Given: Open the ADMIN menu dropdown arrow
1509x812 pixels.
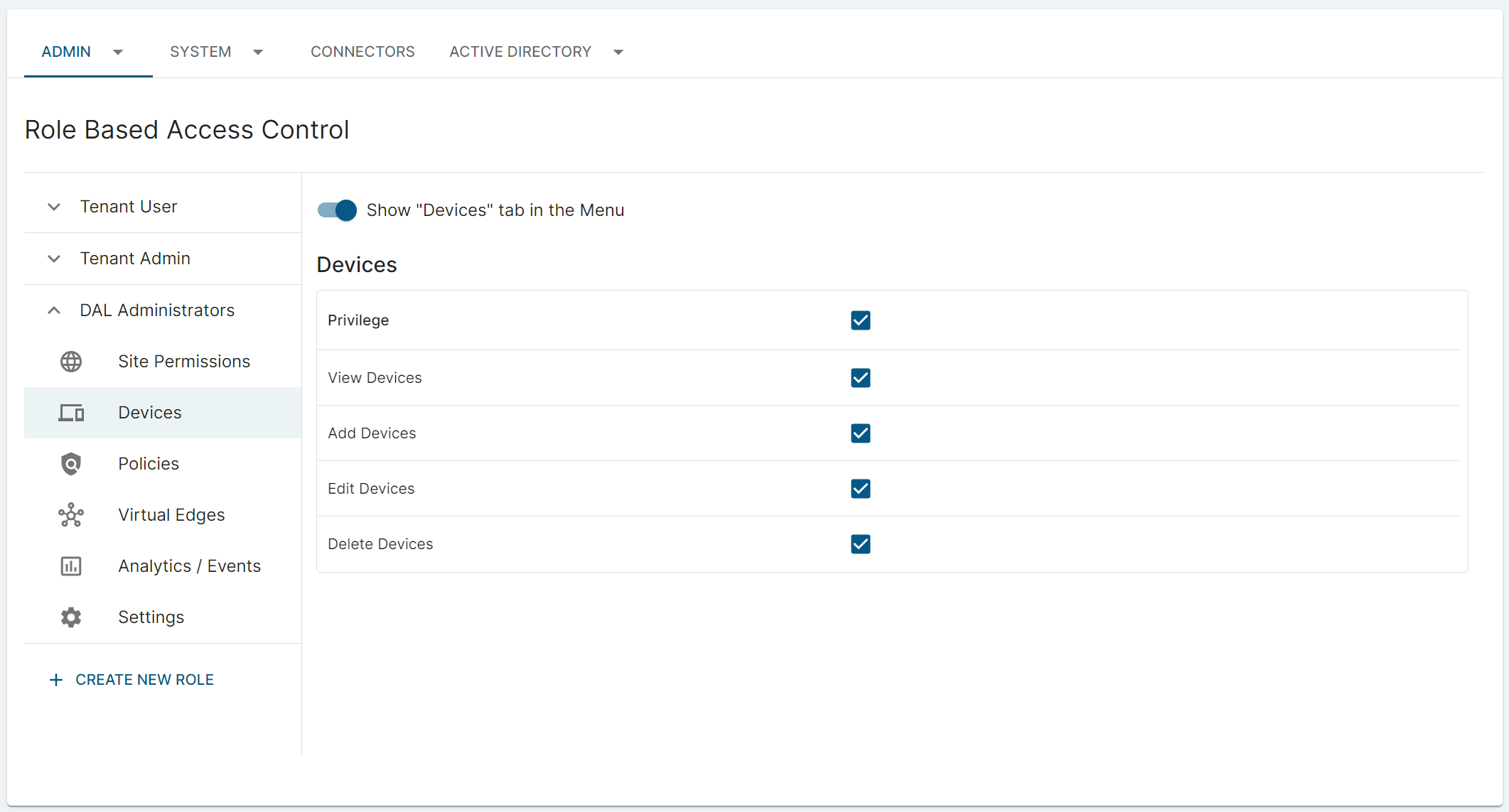Looking at the screenshot, I should (118, 52).
